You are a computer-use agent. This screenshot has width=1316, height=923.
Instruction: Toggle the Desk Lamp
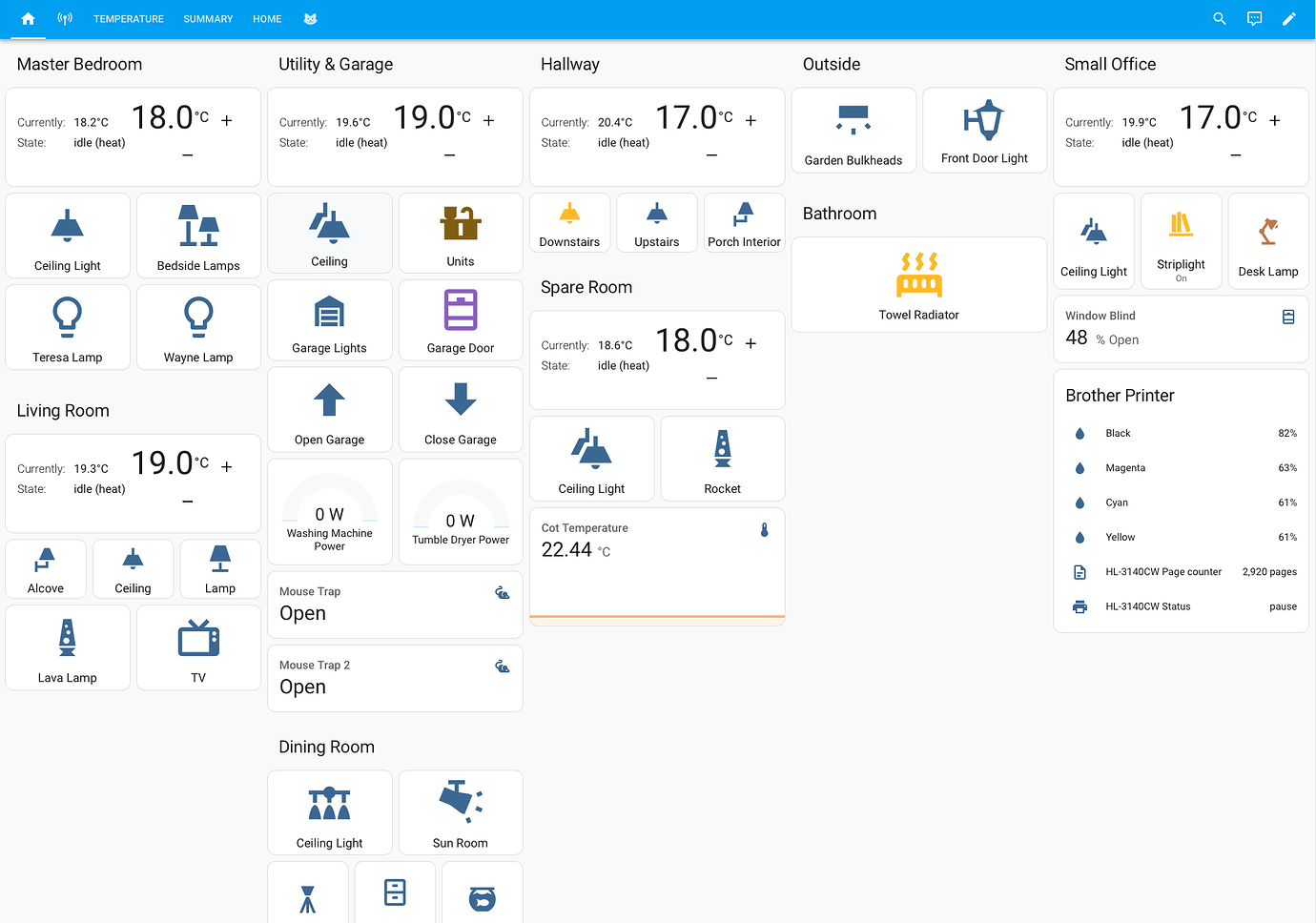coord(1268,241)
